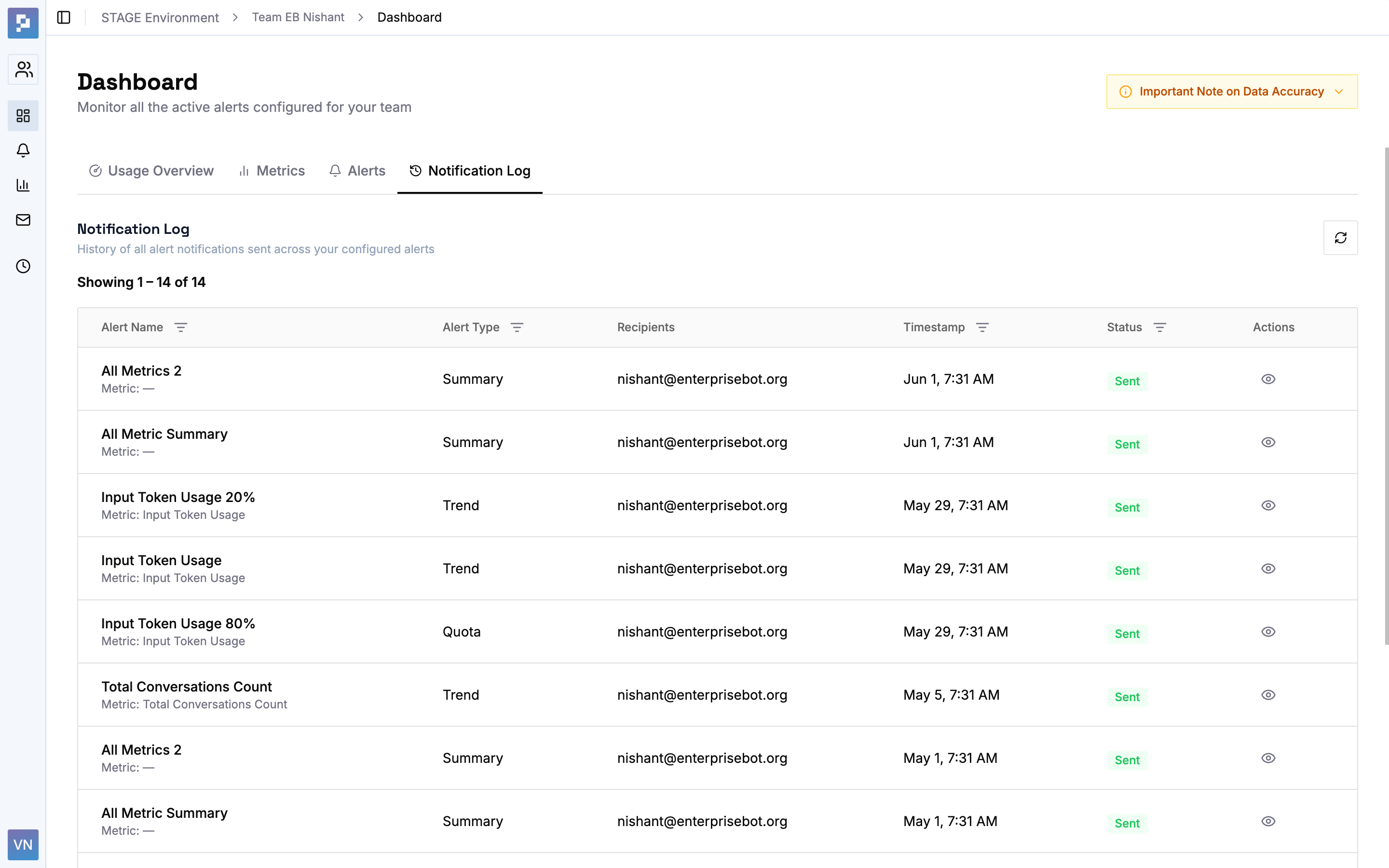Click Trend type in Input Token Usage 20% row

(460, 505)
